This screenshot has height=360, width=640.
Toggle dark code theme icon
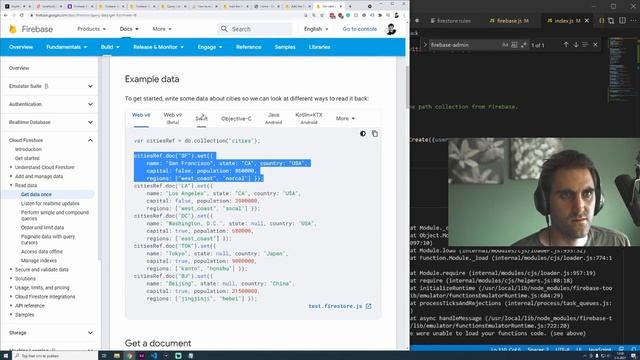coord(363,134)
